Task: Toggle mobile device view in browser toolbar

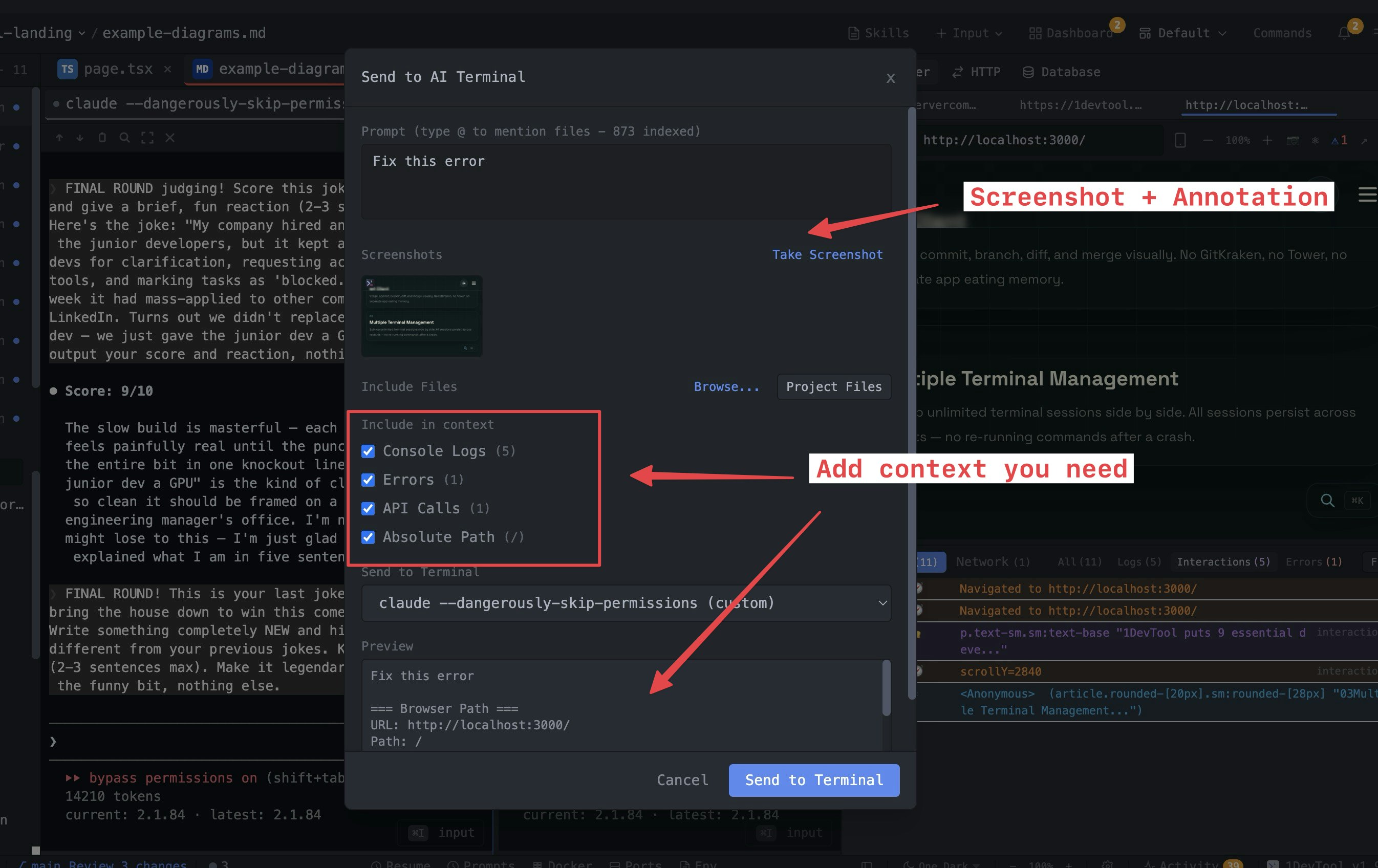Action: click(1180, 140)
